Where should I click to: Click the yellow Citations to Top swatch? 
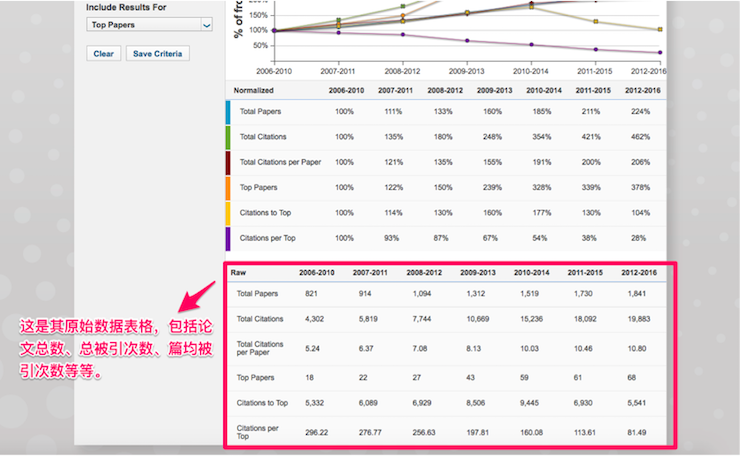229,213
